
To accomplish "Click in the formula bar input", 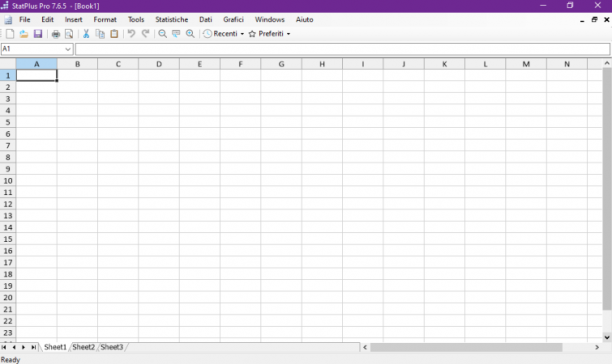I will 342,49.
